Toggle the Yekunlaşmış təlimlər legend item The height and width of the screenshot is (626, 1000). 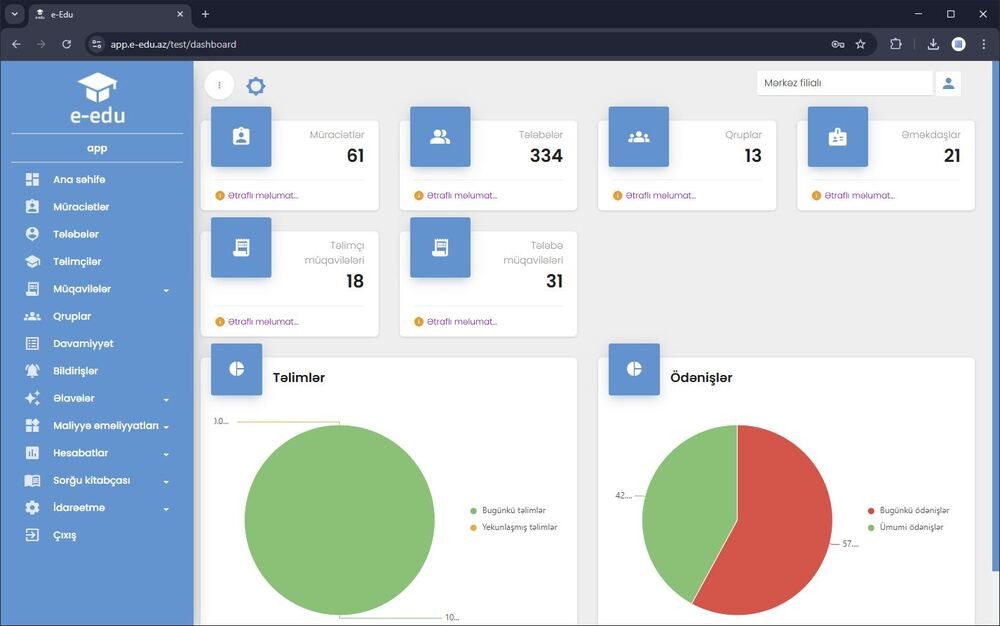click(x=519, y=527)
